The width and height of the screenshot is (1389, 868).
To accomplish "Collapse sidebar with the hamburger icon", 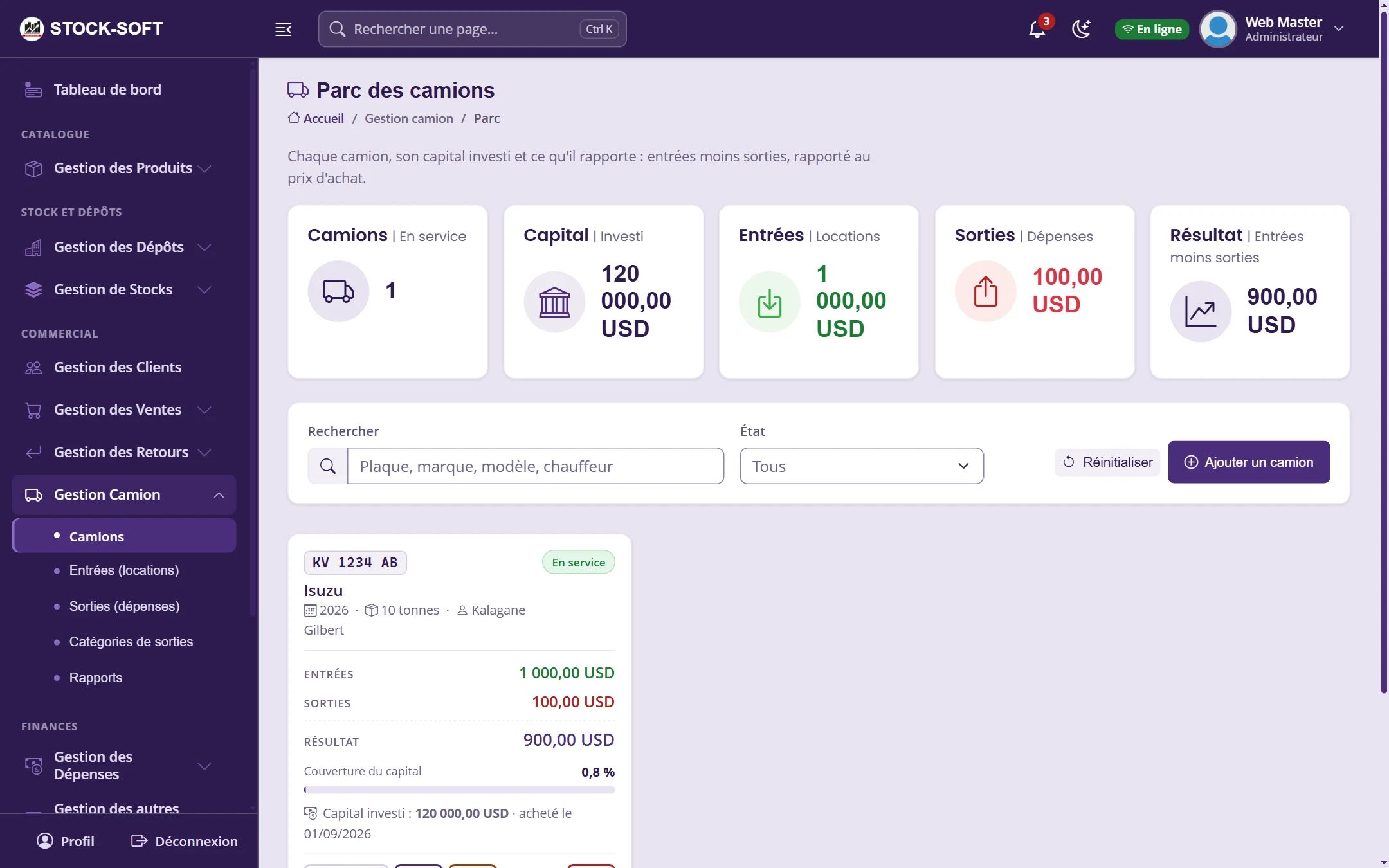I will (x=284, y=29).
